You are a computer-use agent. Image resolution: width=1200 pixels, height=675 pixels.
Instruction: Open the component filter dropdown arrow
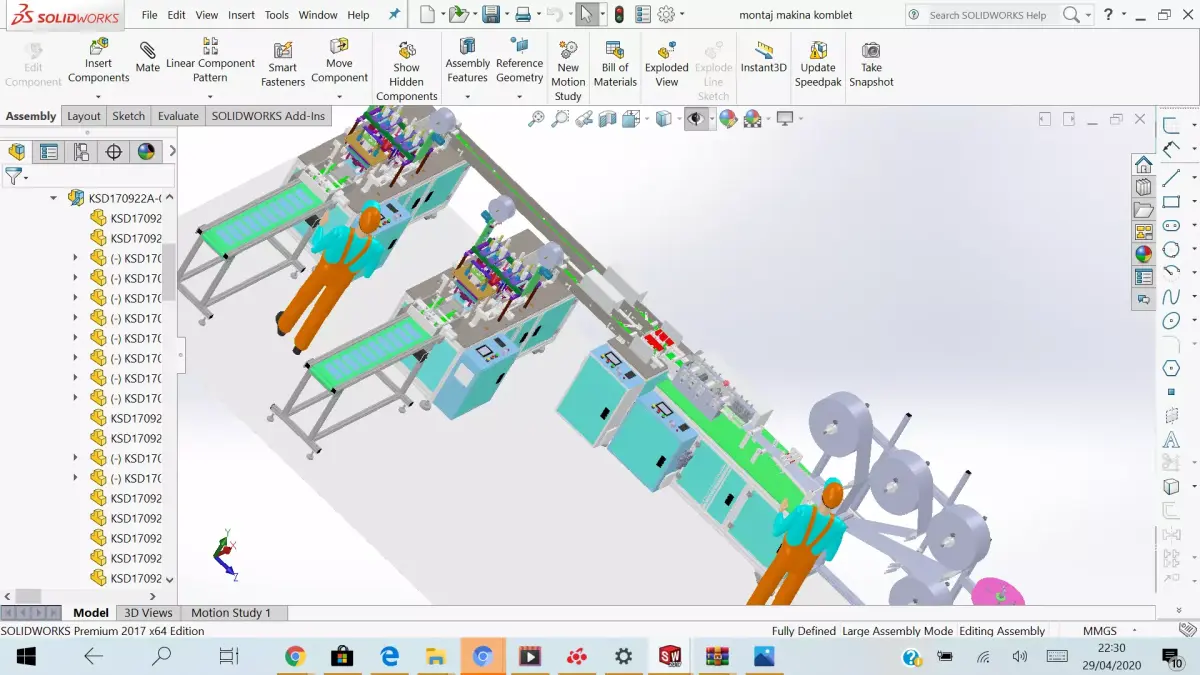click(x=26, y=178)
